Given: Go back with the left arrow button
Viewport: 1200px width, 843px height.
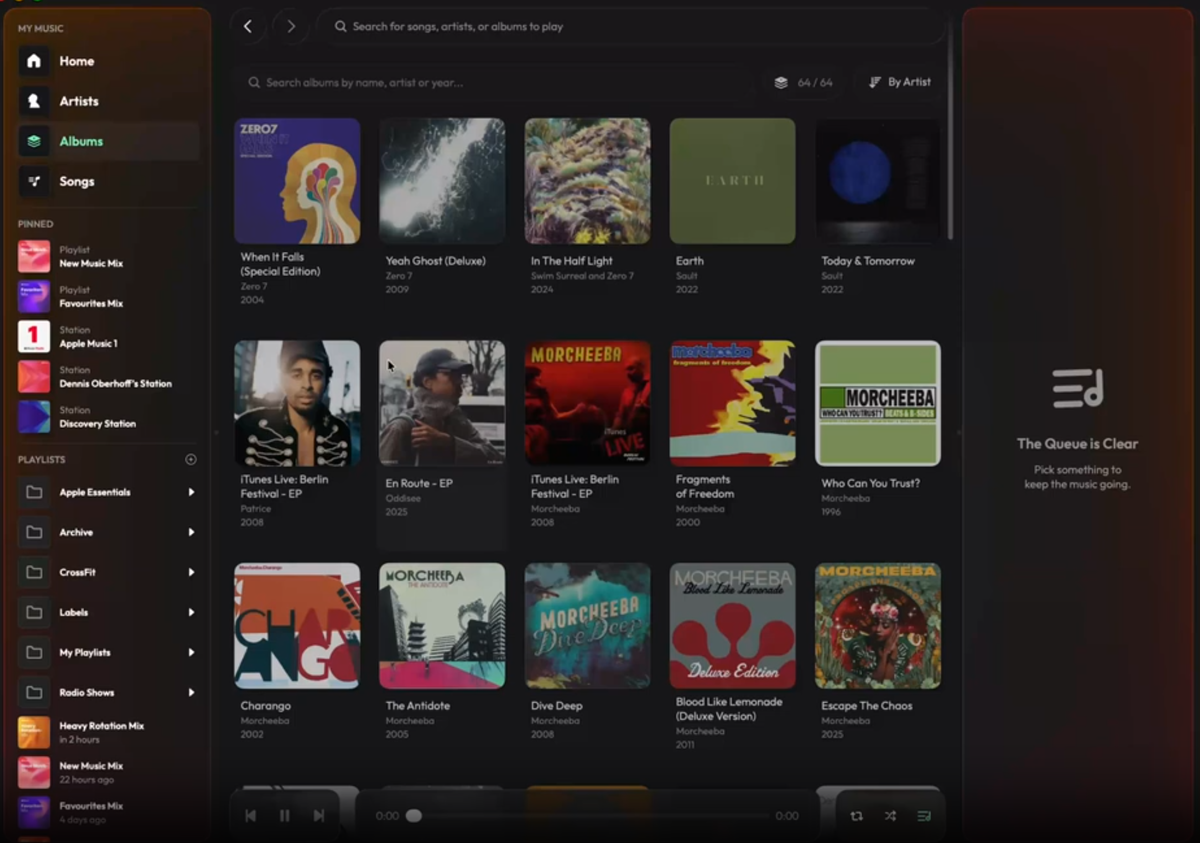Looking at the screenshot, I should click(x=248, y=27).
